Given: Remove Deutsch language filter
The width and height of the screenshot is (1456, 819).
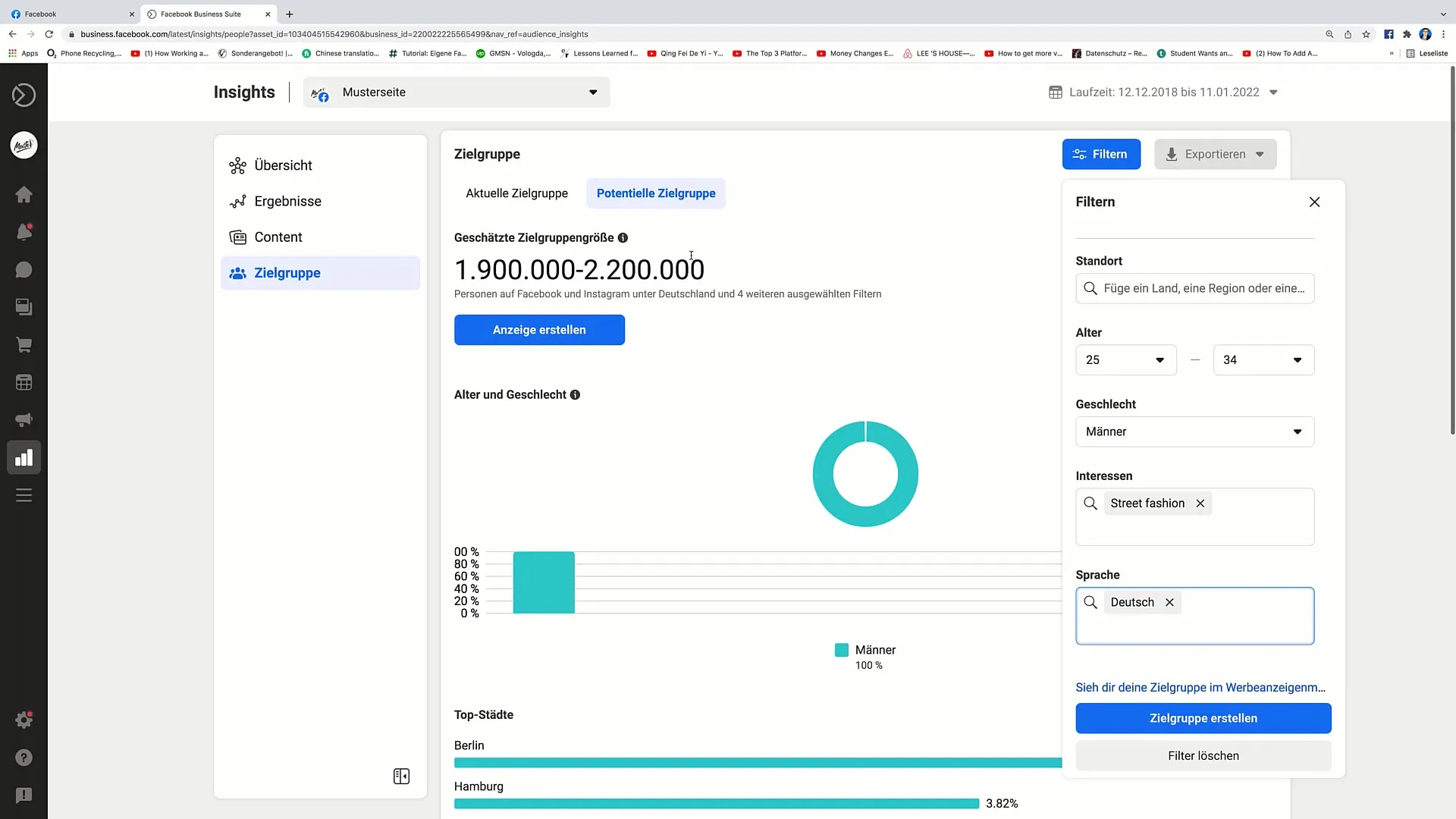Looking at the screenshot, I should tap(1169, 602).
